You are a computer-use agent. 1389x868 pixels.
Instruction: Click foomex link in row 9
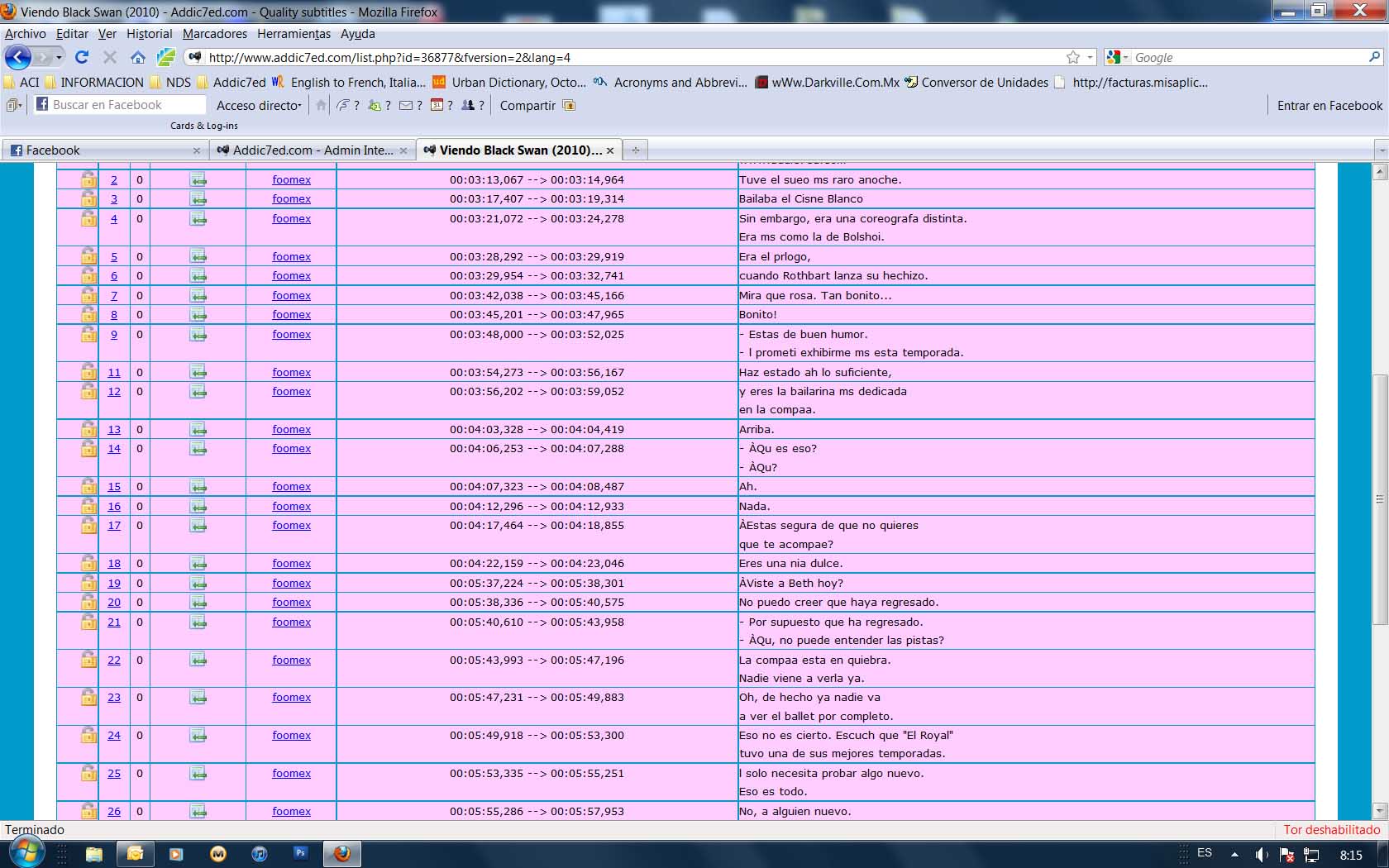292,334
